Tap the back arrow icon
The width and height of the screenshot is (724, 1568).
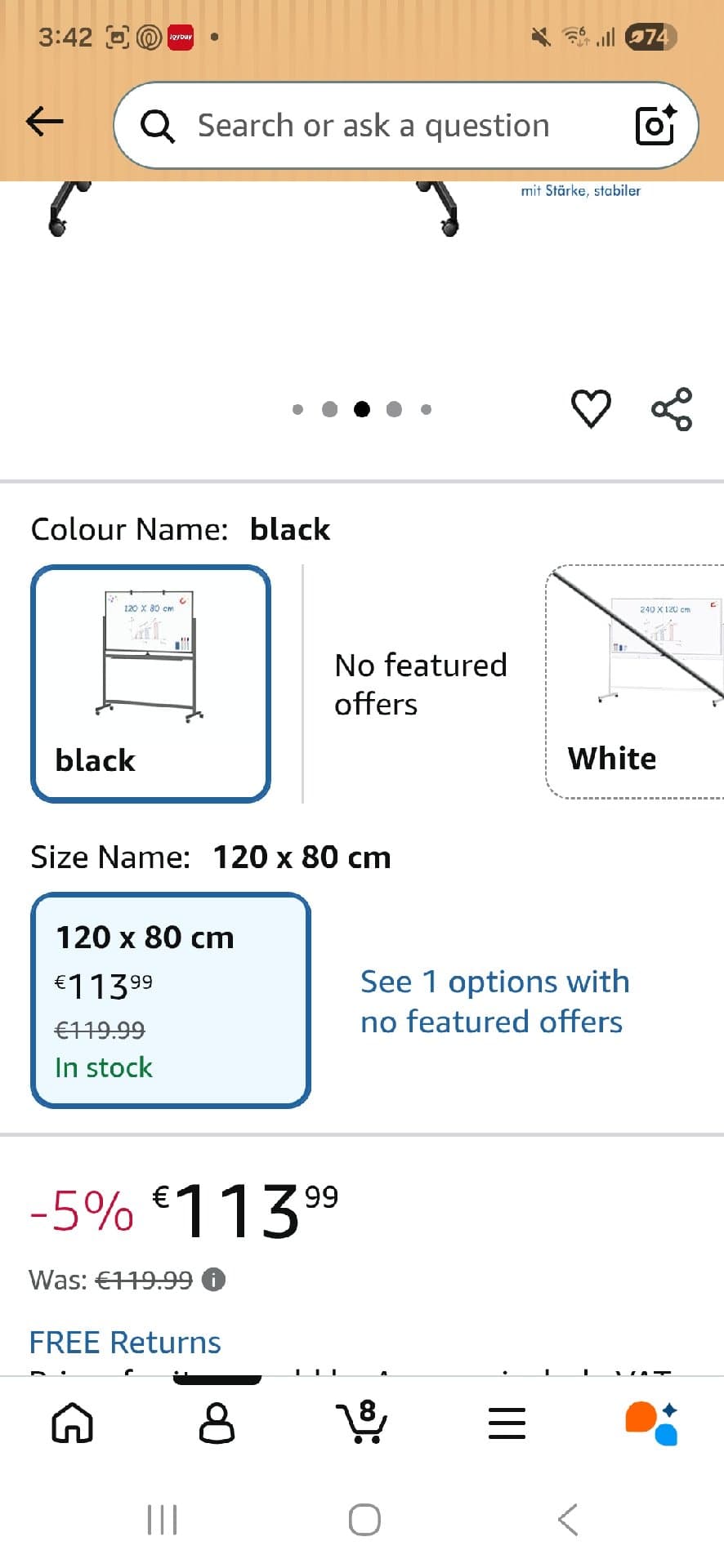click(44, 122)
